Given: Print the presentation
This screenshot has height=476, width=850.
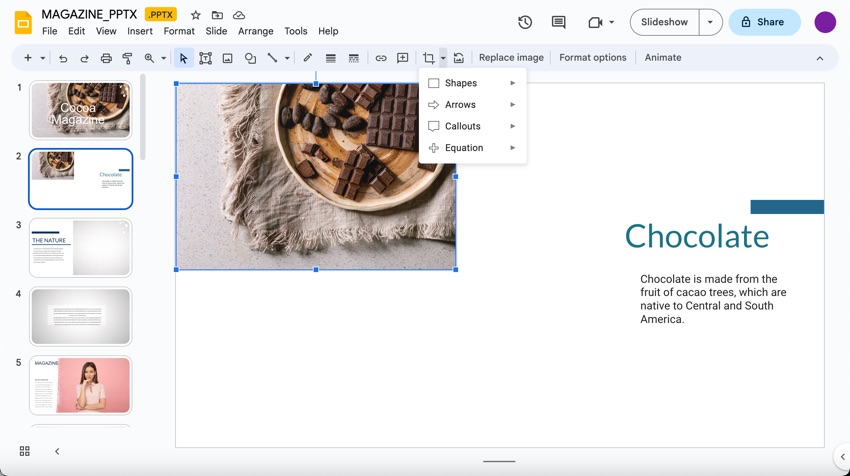Looking at the screenshot, I should point(106,58).
